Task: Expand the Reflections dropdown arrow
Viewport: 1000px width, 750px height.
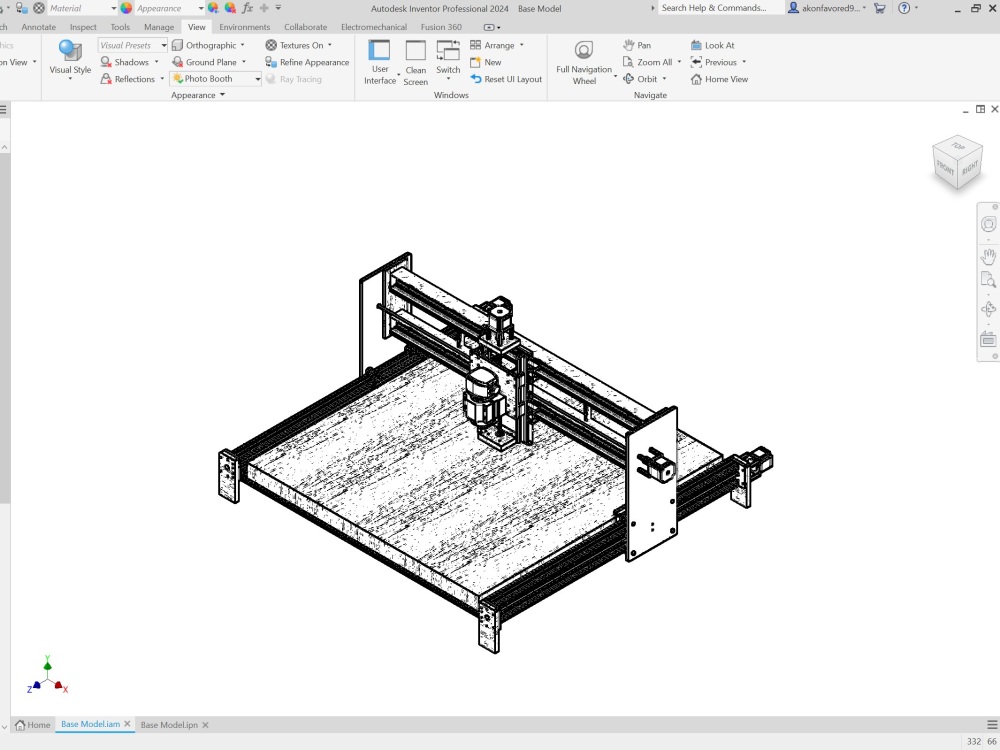Action: tap(162, 79)
